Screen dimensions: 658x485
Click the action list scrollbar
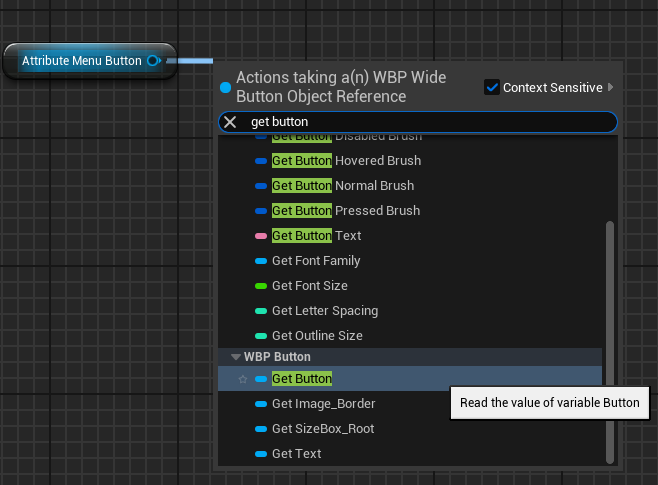tap(610, 342)
